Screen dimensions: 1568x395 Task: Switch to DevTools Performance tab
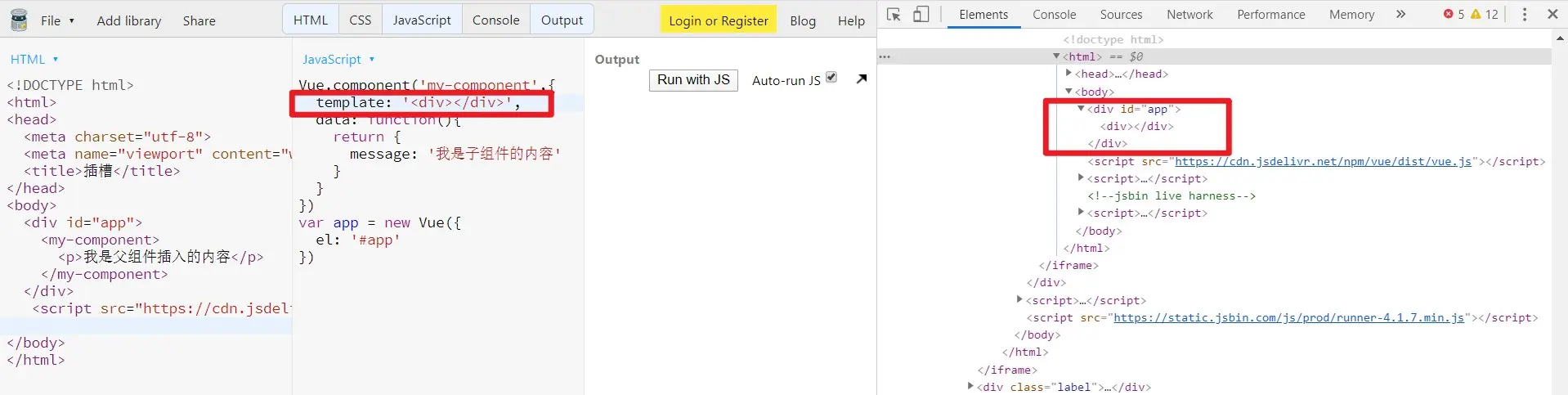(x=1271, y=14)
